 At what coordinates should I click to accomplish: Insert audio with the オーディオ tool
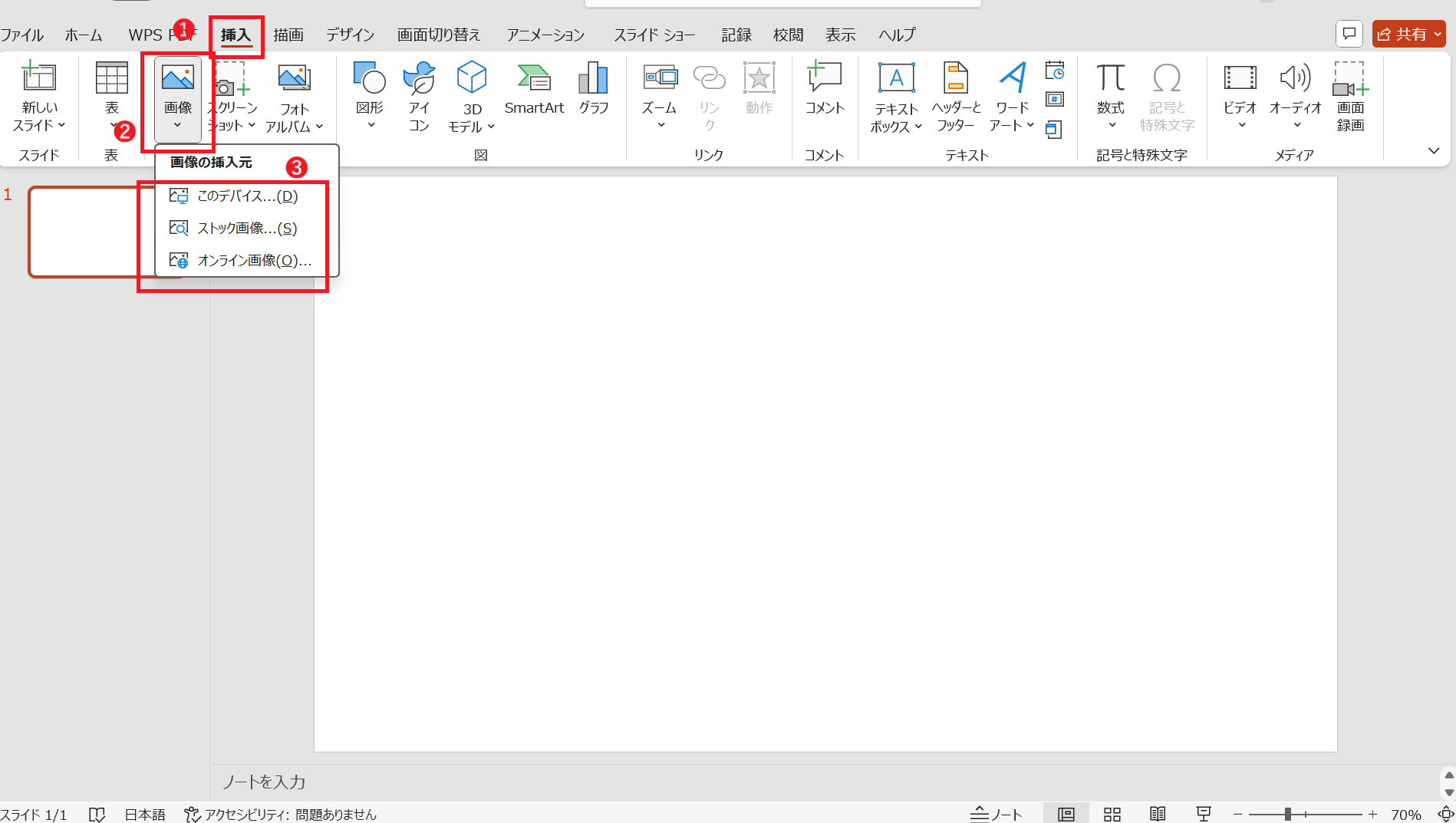pyautogui.click(x=1295, y=96)
